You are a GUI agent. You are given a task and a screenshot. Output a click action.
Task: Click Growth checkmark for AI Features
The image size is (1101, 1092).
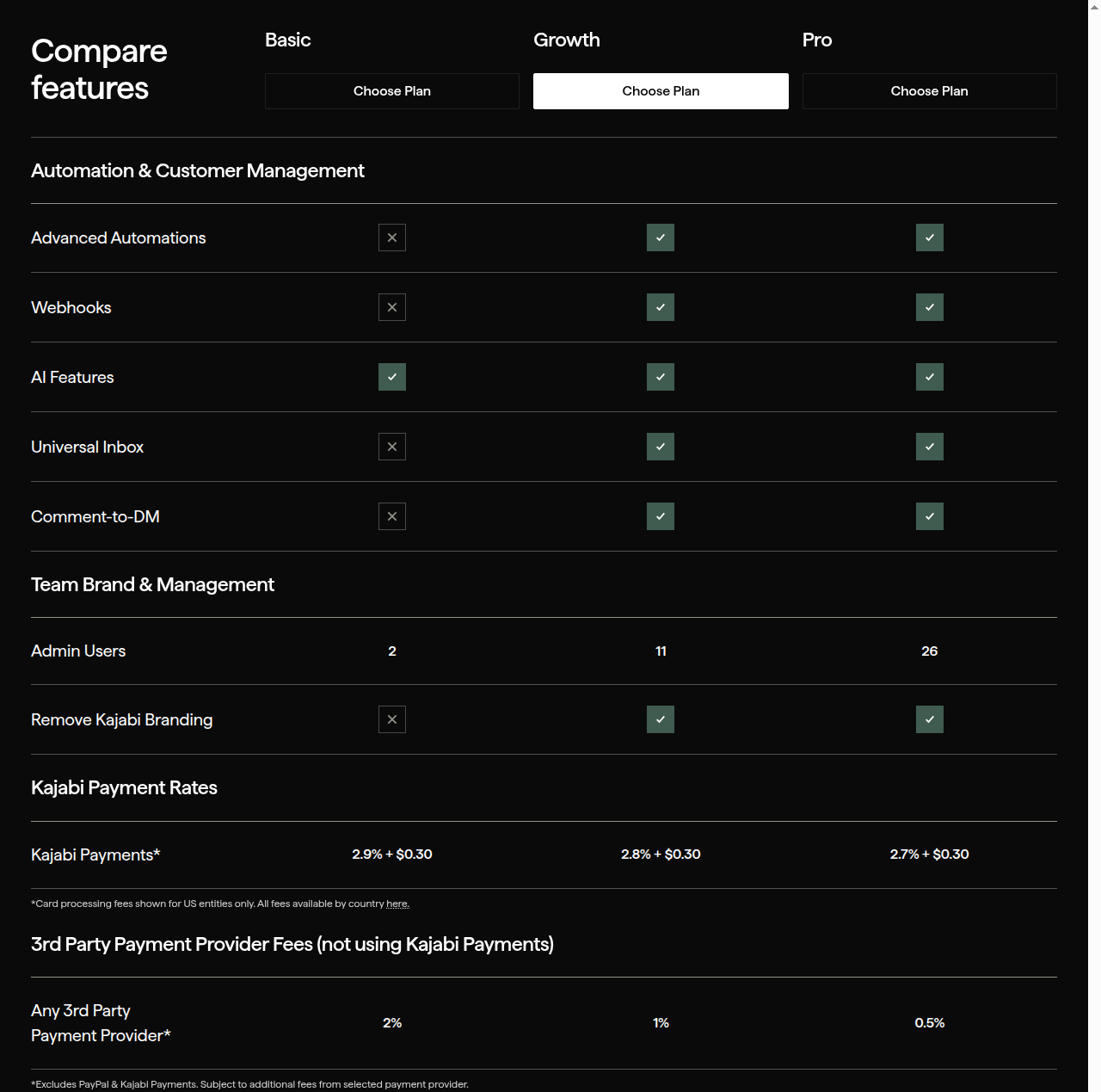pos(661,377)
